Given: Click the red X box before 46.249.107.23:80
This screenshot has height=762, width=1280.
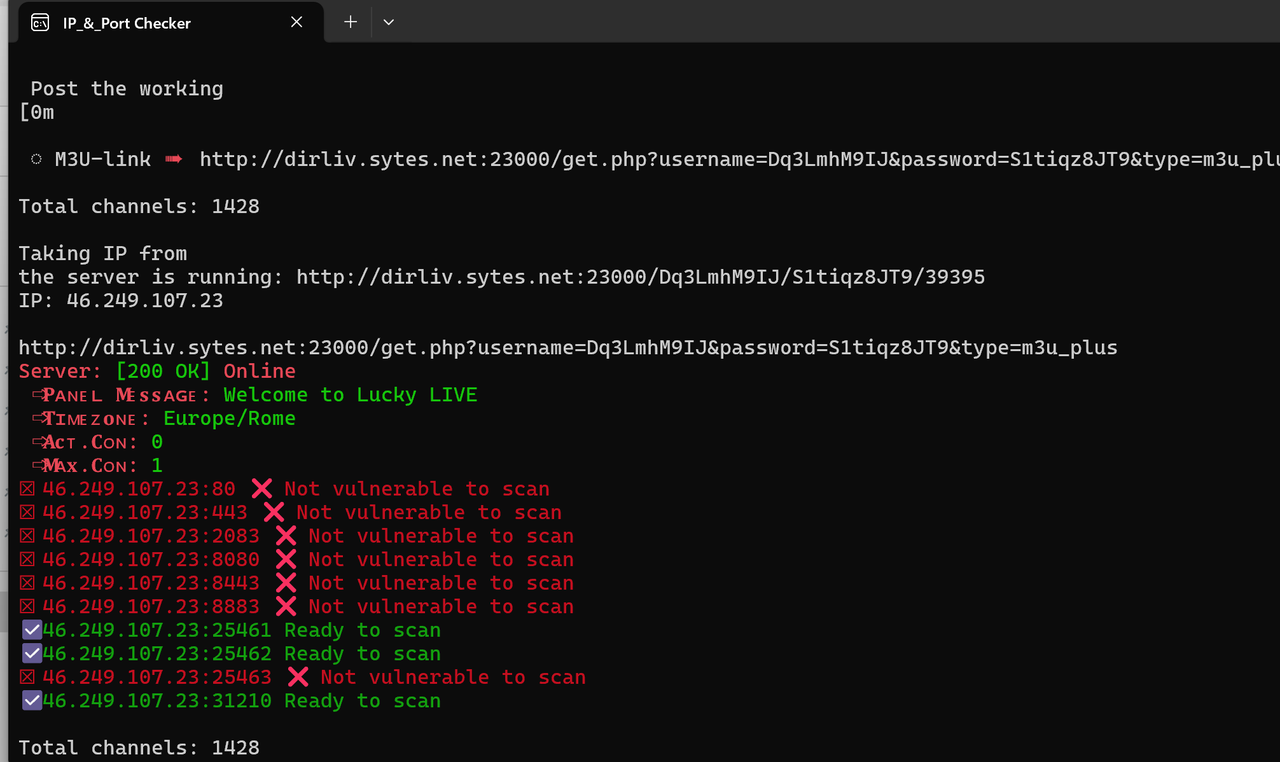Looking at the screenshot, I should click(x=27, y=489).
